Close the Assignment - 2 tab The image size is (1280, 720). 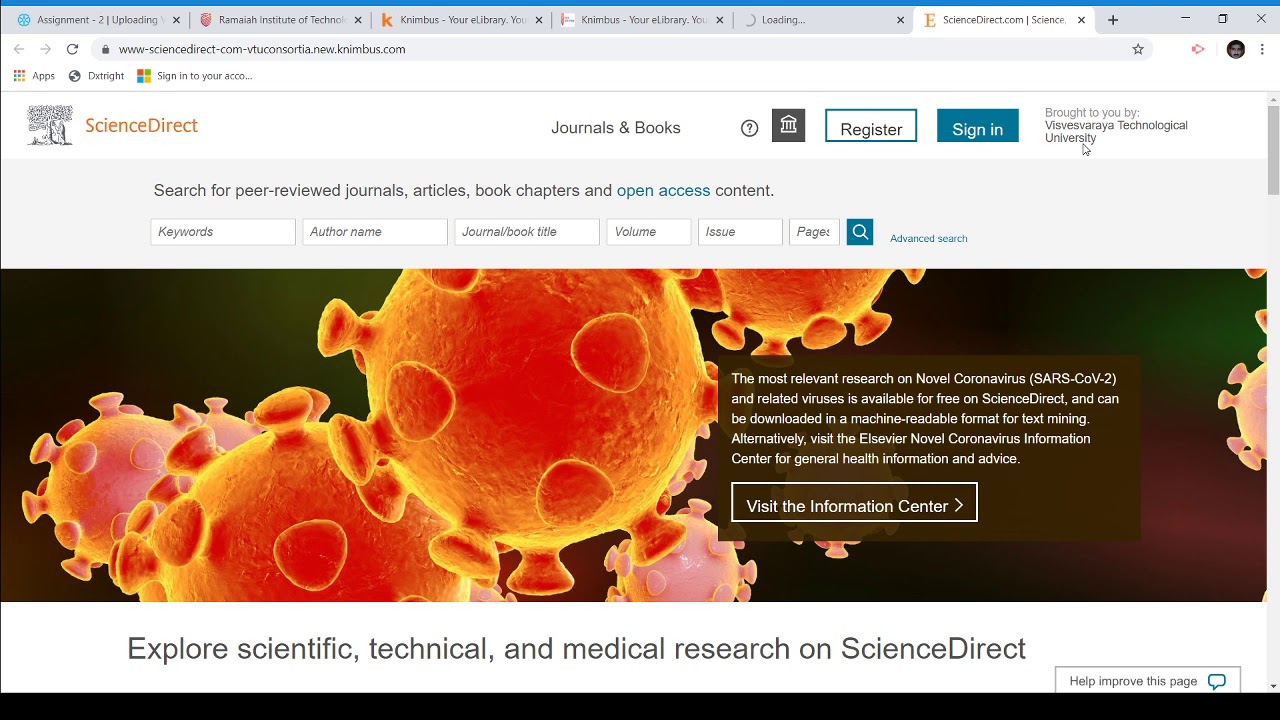pyautogui.click(x=176, y=20)
